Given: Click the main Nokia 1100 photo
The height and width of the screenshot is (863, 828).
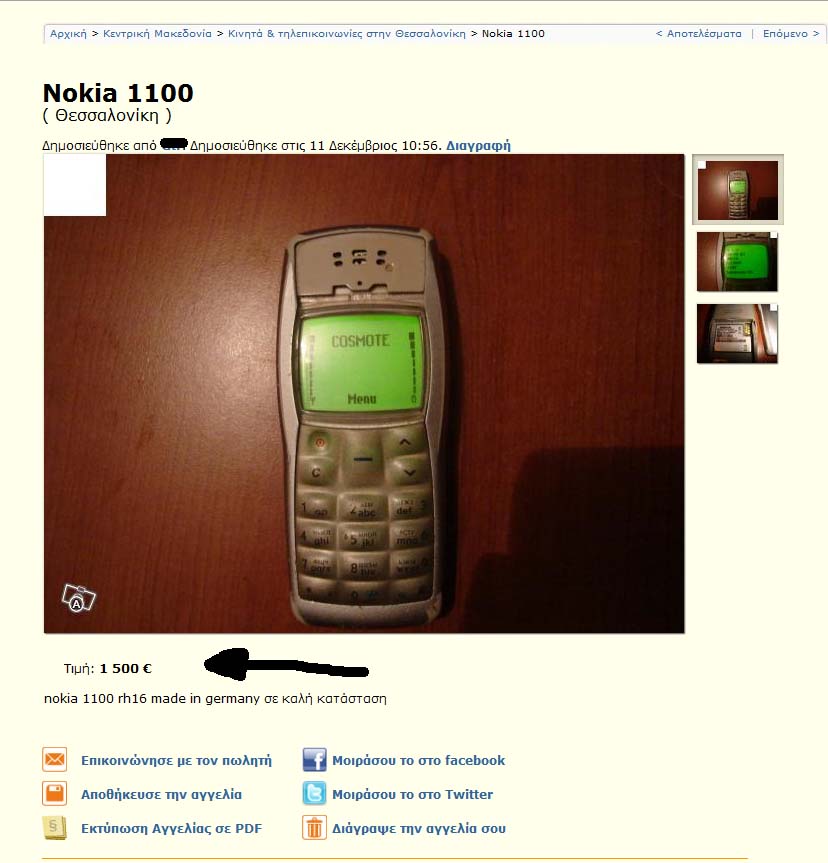Looking at the screenshot, I should pyautogui.click(x=364, y=394).
